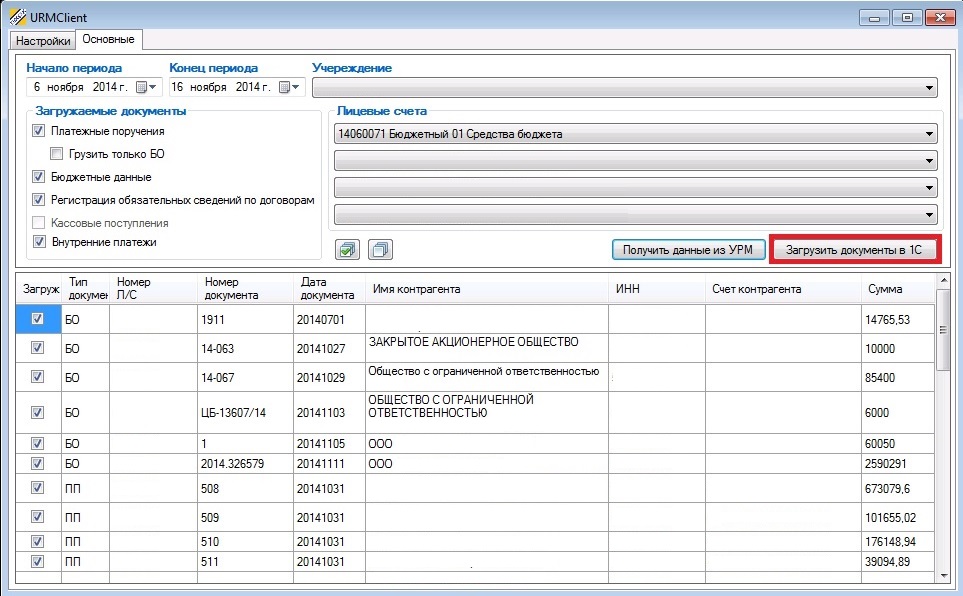The width and height of the screenshot is (963, 596).
Task: Toggle Внутренние платежи checkbox
Action: click(39, 241)
